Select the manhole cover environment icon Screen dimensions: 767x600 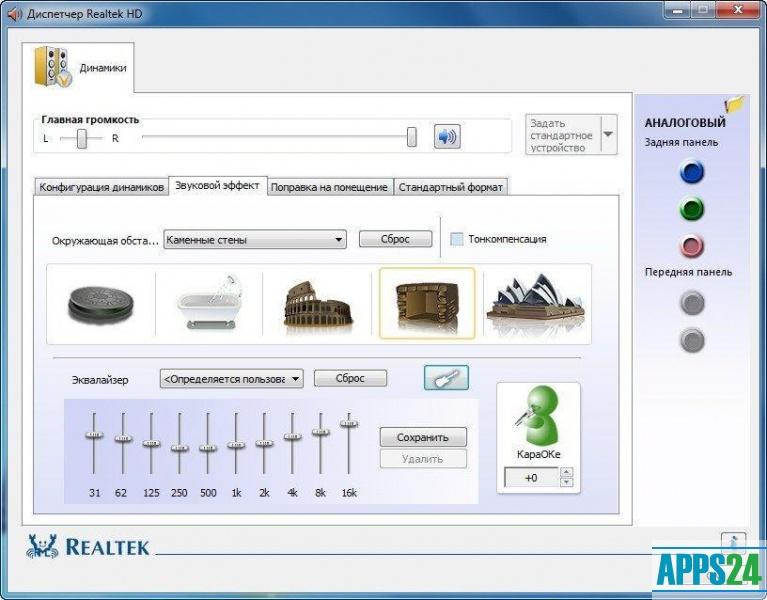click(x=101, y=304)
